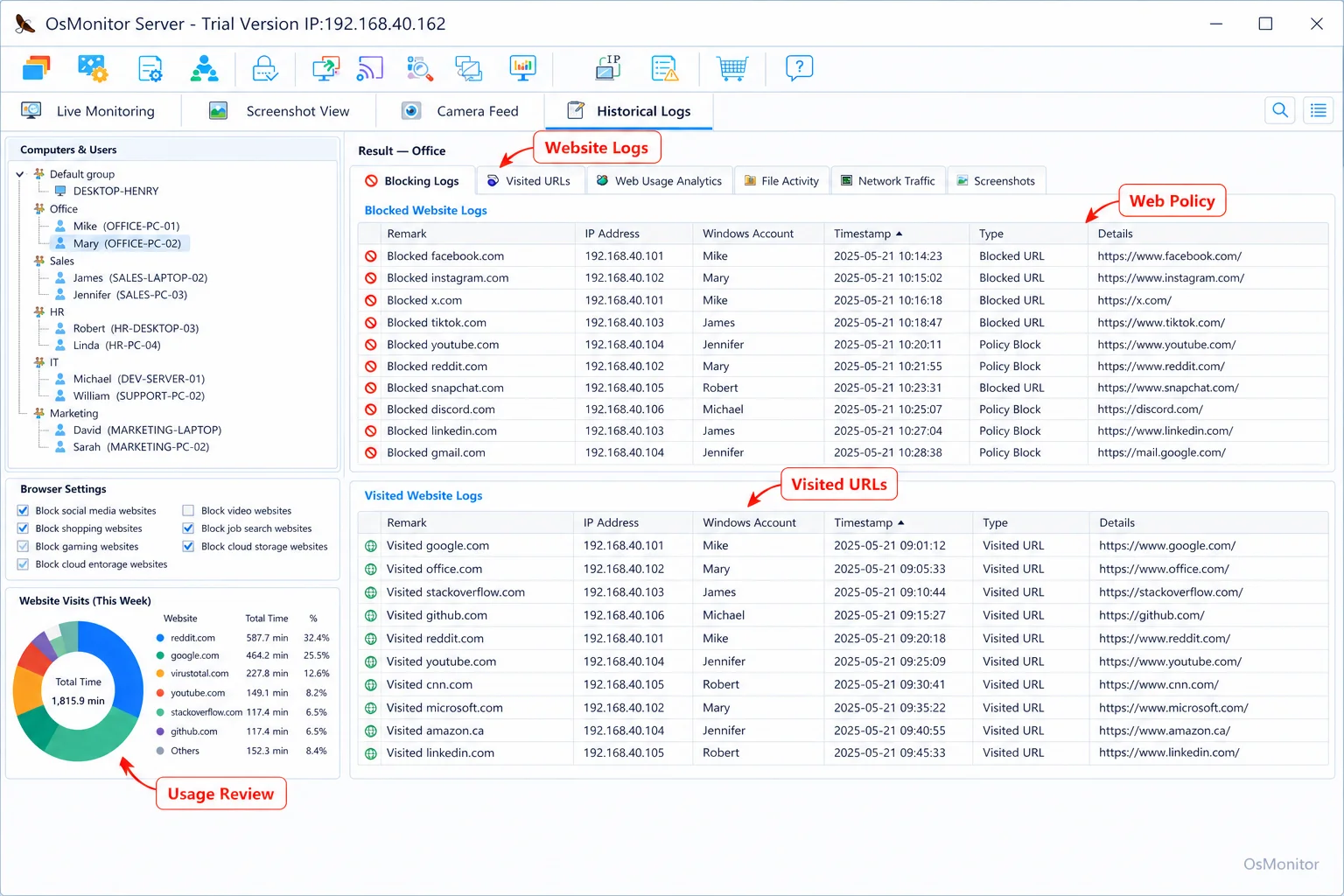Toggle Block cloud storage websites checkbox
Image resolution: width=1344 pixels, height=896 pixels.
(x=188, y=547)
